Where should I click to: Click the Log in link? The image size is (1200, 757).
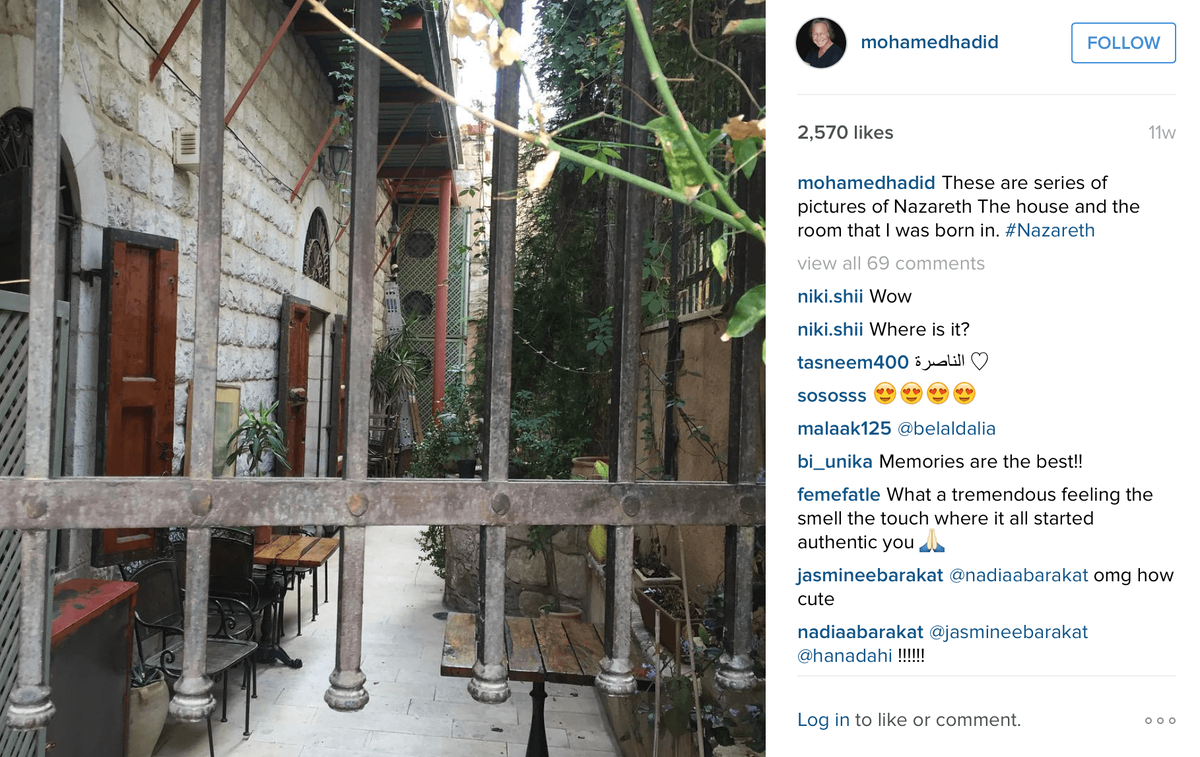(823, 720)
